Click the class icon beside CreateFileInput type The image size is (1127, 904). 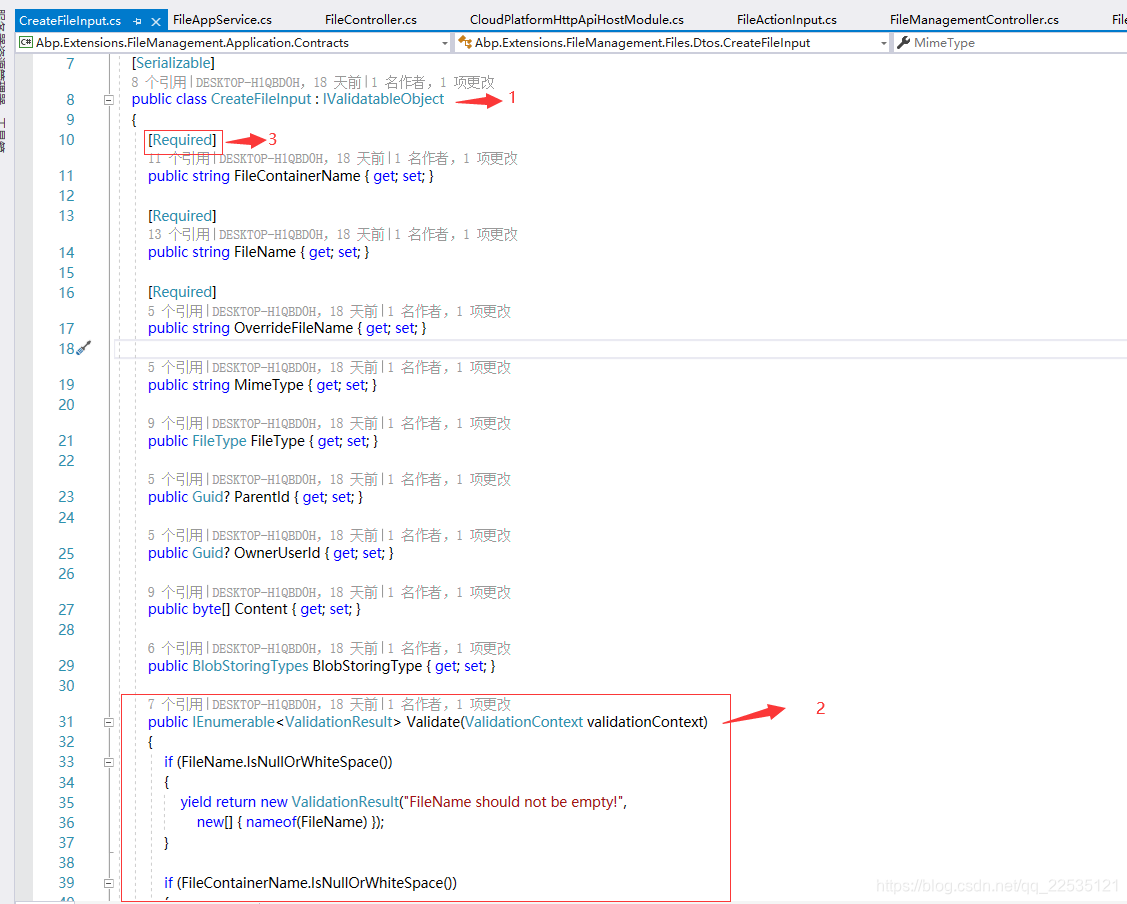click(465, 42)
